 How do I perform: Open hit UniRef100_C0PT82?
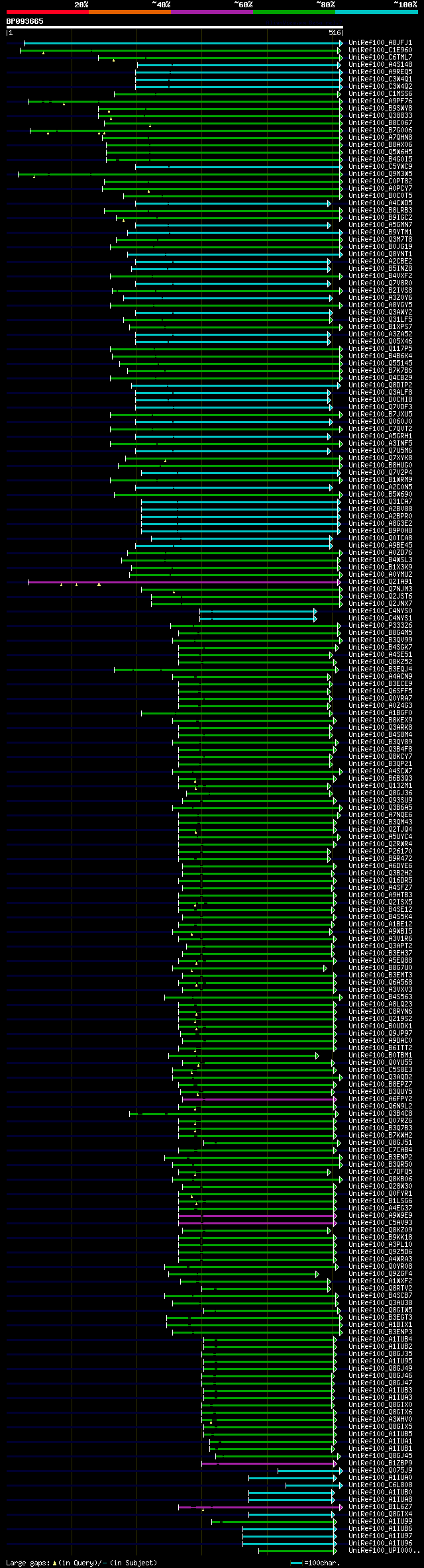tap(380, 181)
